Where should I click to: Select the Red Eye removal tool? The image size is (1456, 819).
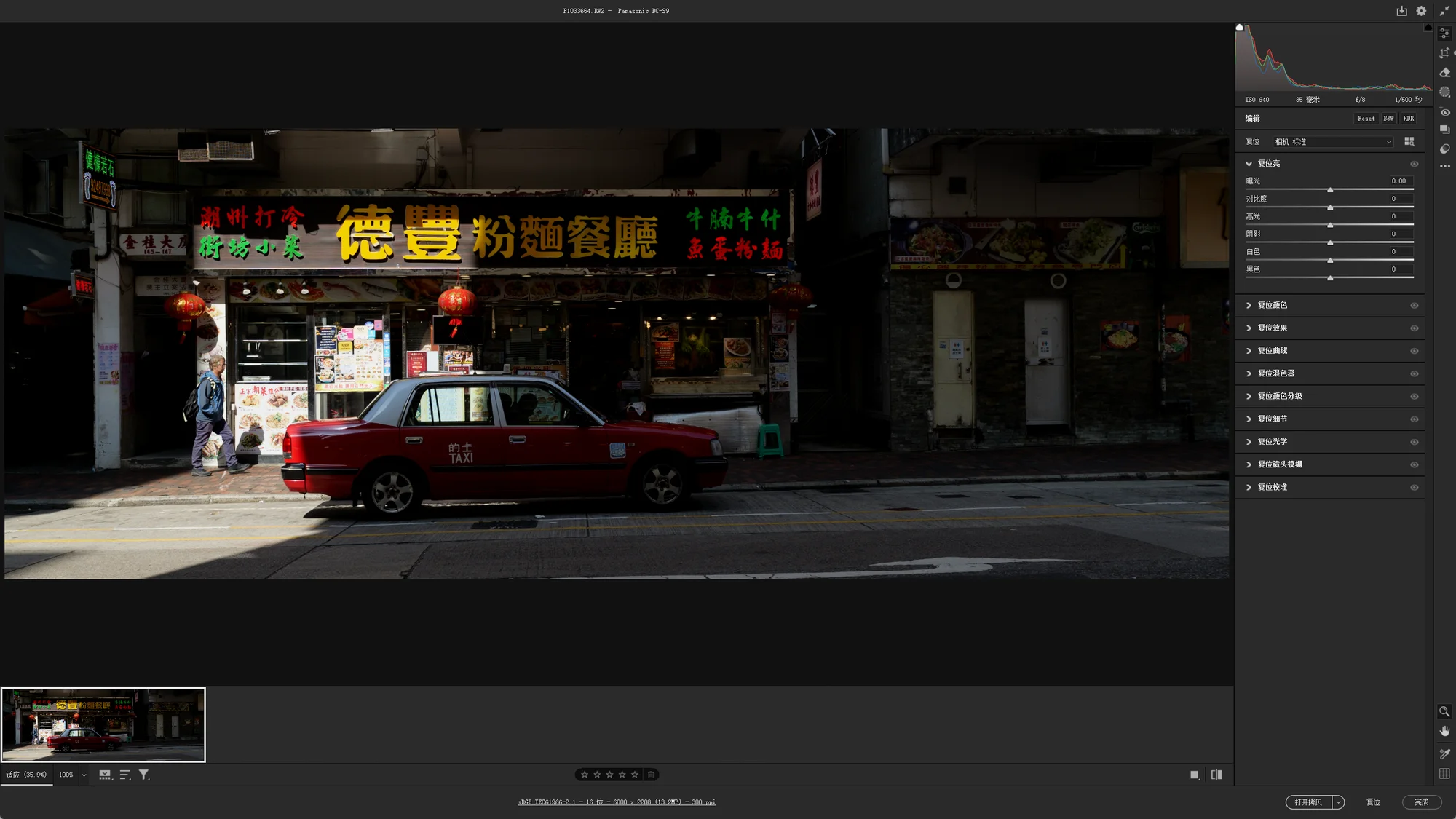1444,112
